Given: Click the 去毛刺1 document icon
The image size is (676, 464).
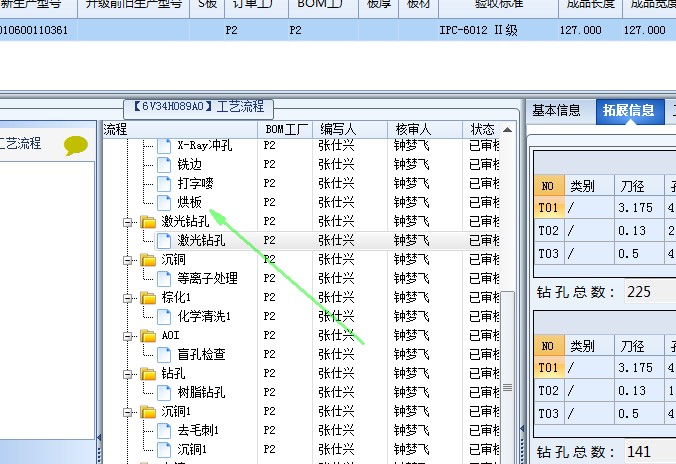Looking at the screenshot, I should click(164, 430).
